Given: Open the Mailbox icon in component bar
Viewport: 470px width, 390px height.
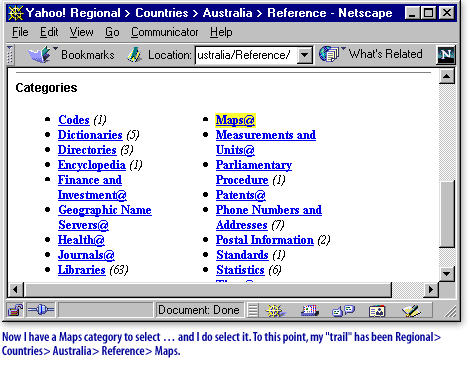Looking at the screenshot, I should tap(310, 311).
